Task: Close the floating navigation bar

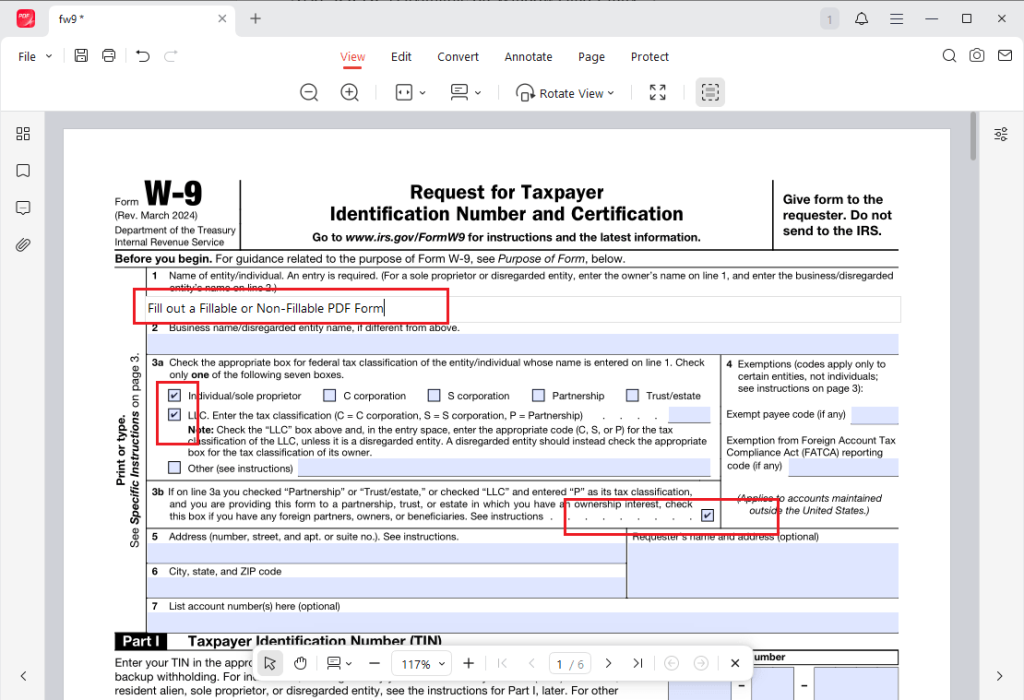Action: click(735, 663)
